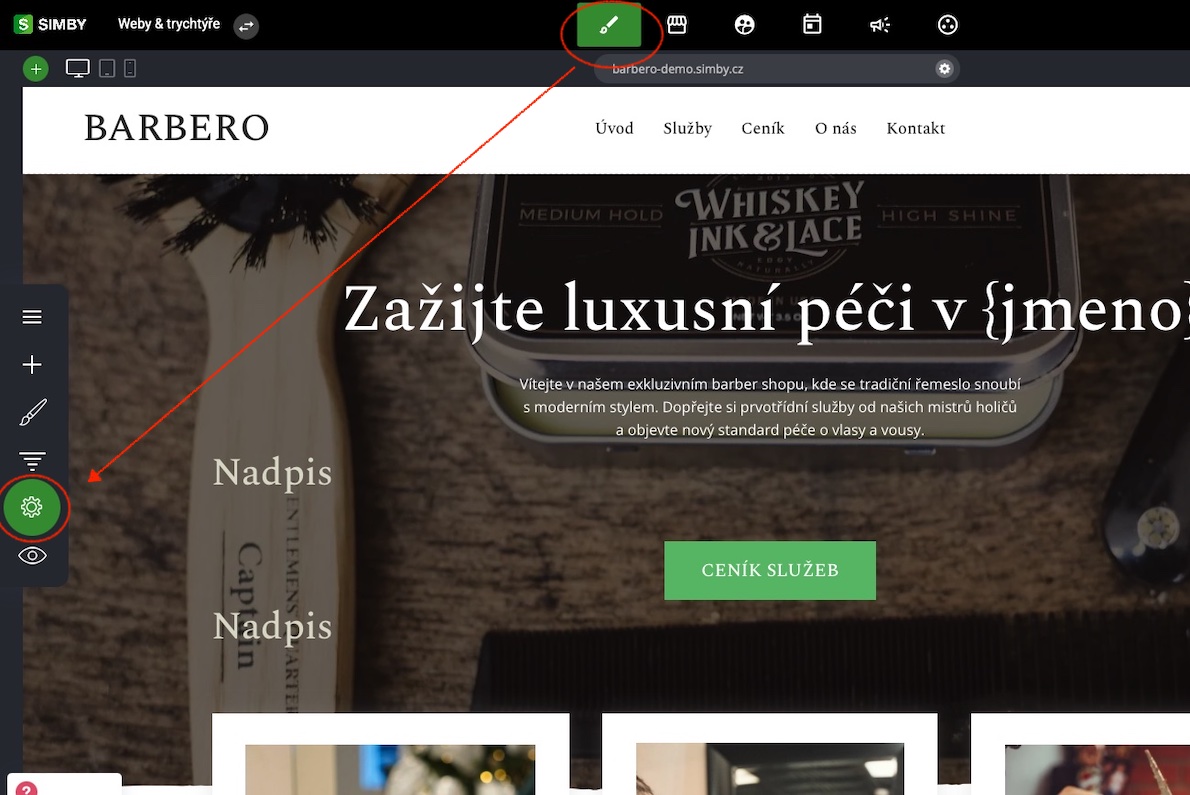1190x795 pixels.
Task: Toggle the eye preview icon in sidebar
Action: (x=32, y=556)
